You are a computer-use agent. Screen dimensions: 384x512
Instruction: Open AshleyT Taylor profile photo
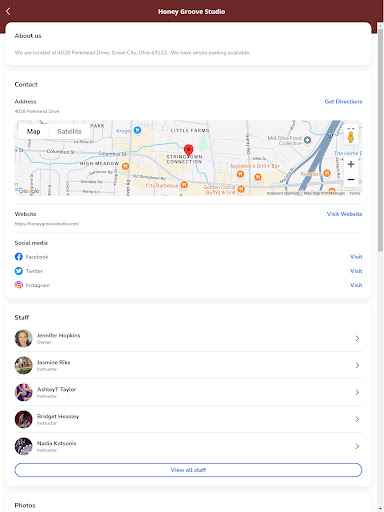(x=23, y=392)
